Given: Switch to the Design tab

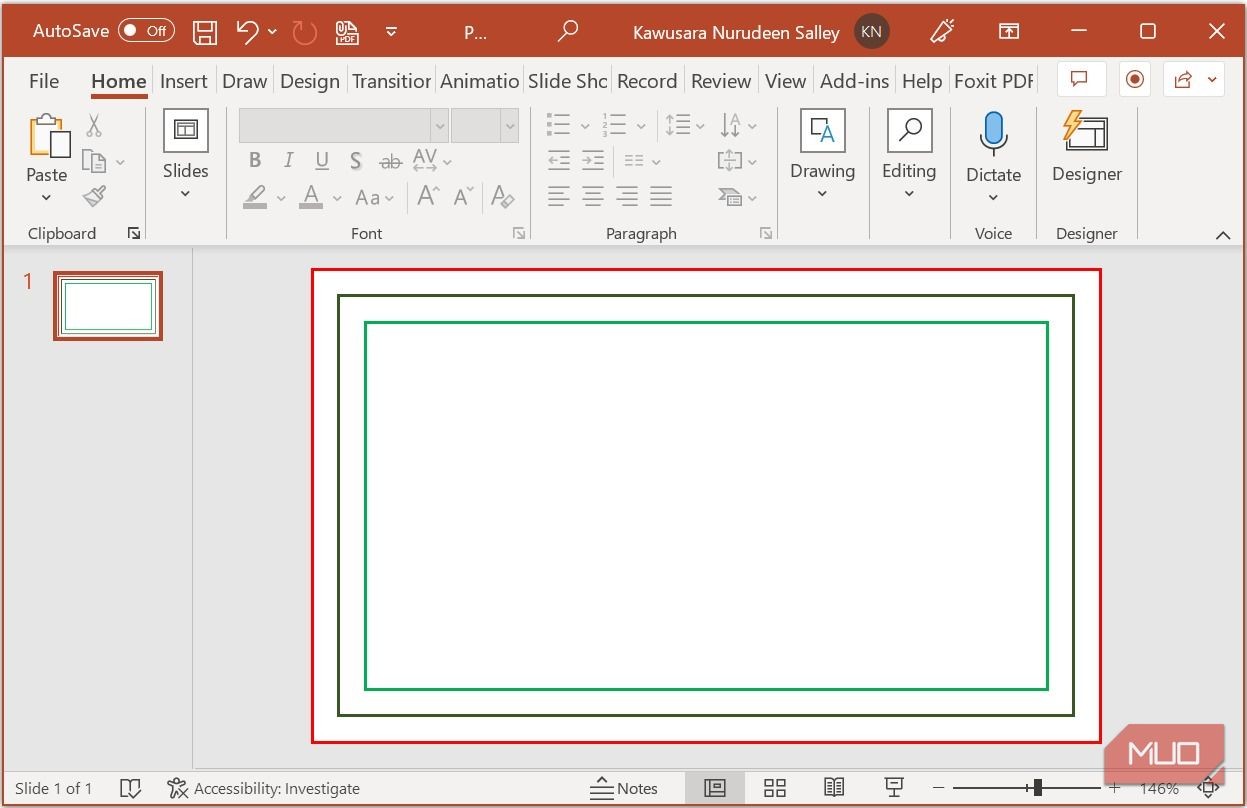Looking at the screenshot, I should coord(310,81).
